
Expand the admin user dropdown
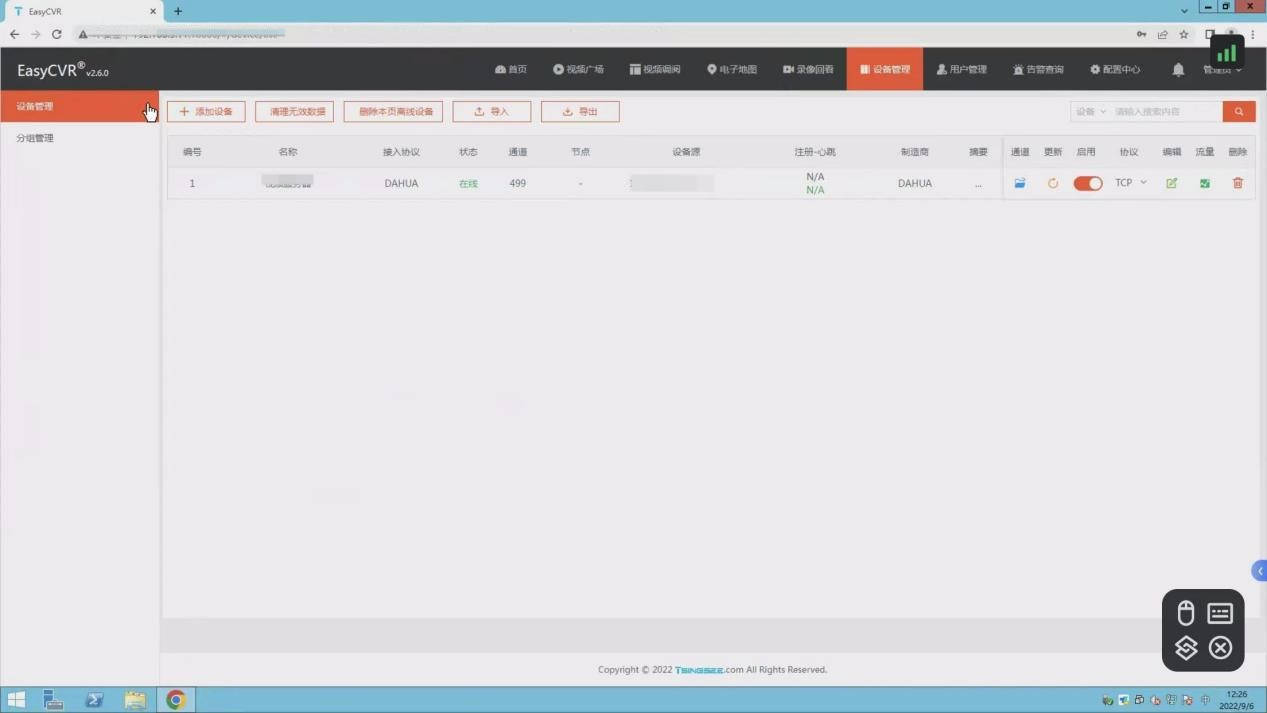tap(1222, 70)
